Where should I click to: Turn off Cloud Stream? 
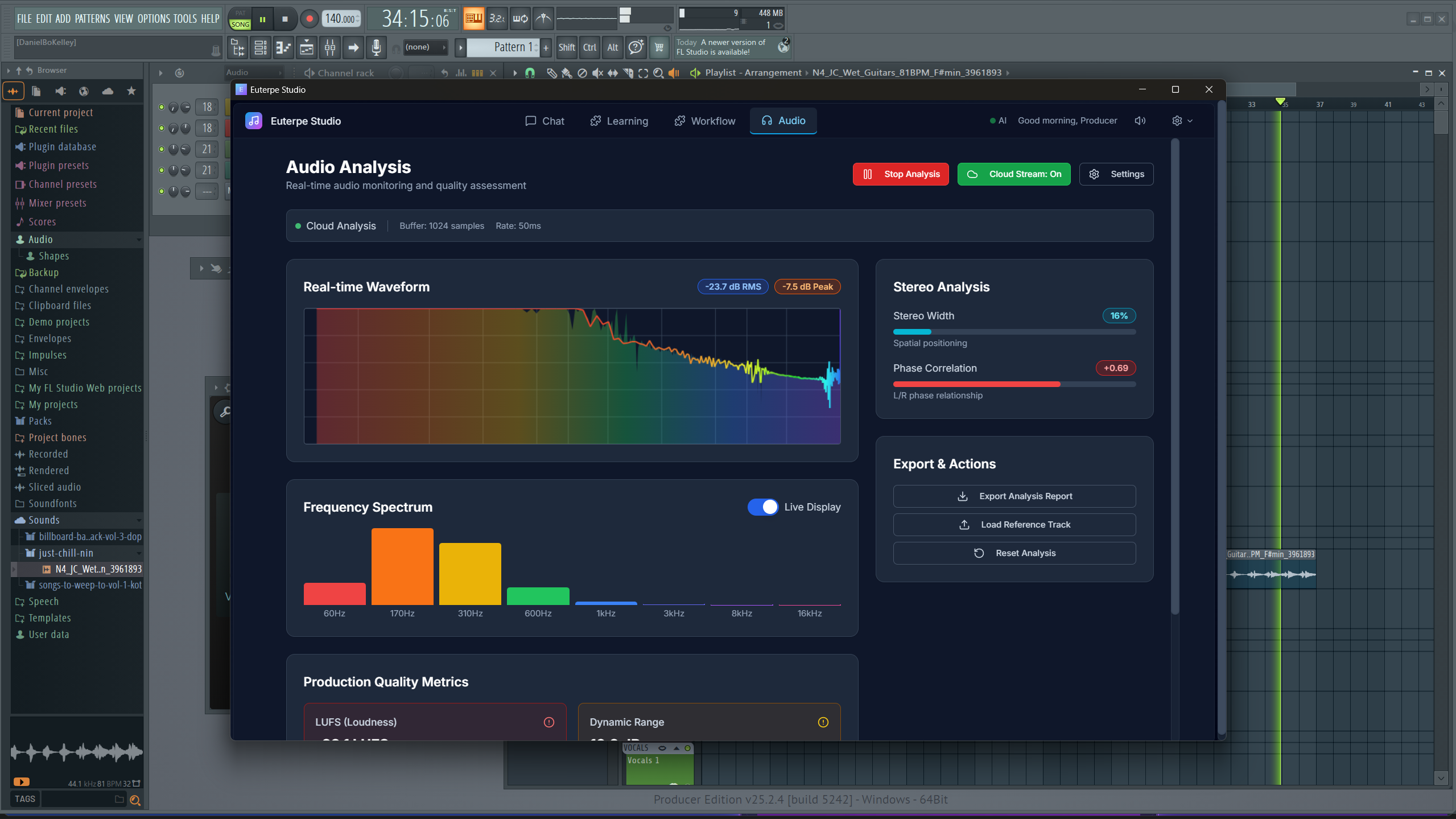tap(1013, 174)
